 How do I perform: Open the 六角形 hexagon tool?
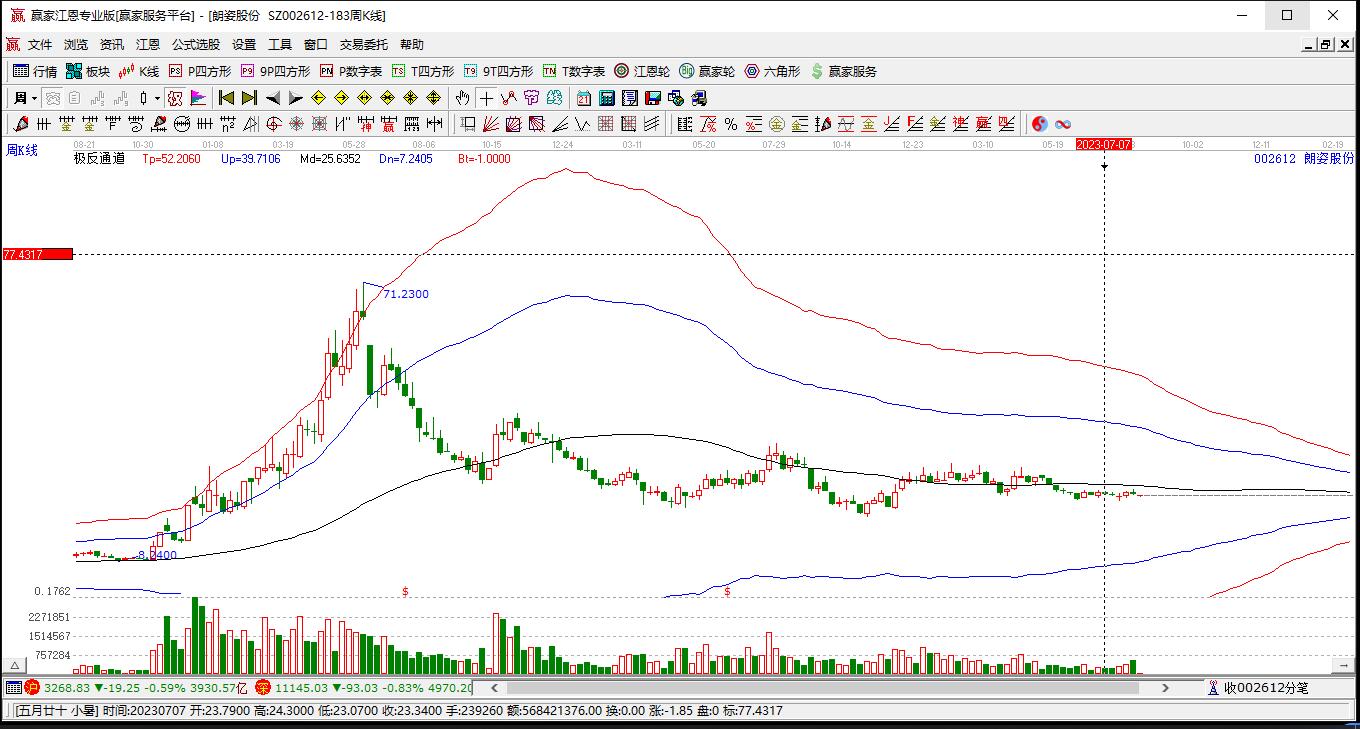point(772,71)
